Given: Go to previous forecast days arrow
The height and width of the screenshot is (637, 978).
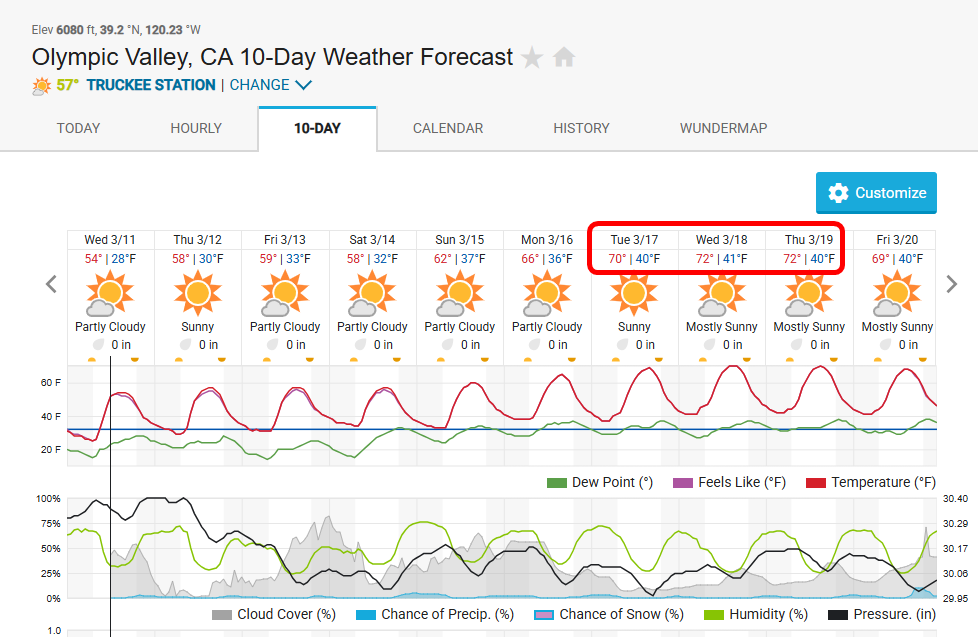Looking at the screenshot, I should (x=52, y=284).
